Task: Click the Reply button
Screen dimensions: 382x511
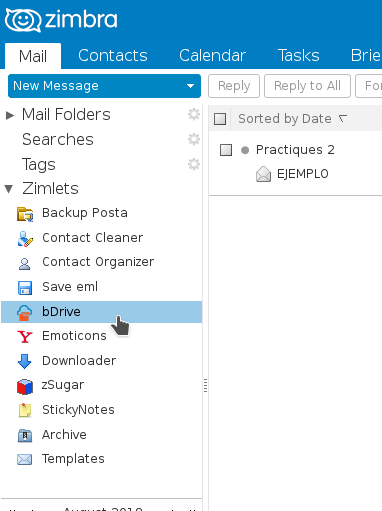Action: [234, 86]
